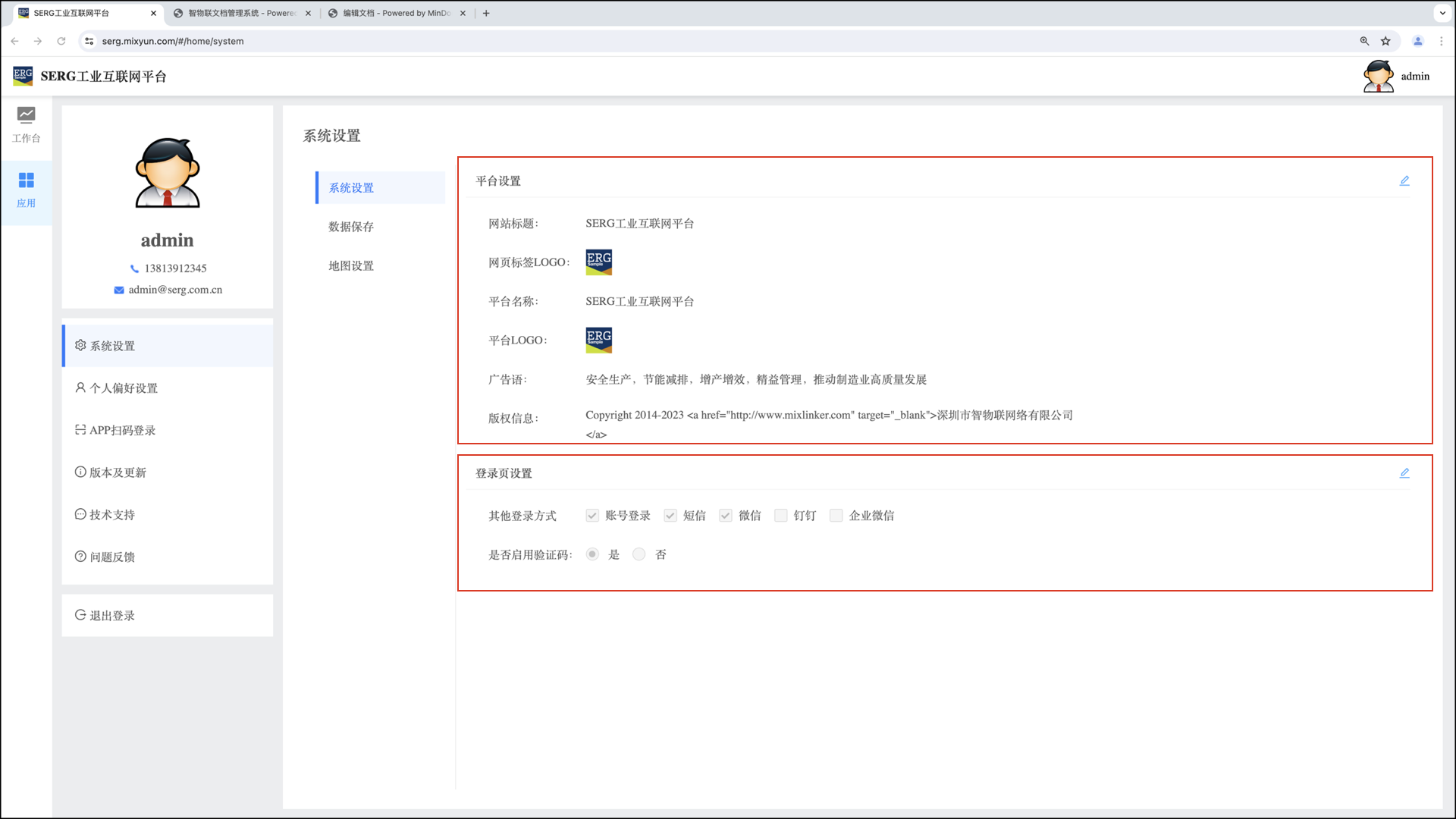The image size is (1456, 819).
Task: Open the 地图设置 settings tab
Action: pyautogui.click(x=351, y=266)
